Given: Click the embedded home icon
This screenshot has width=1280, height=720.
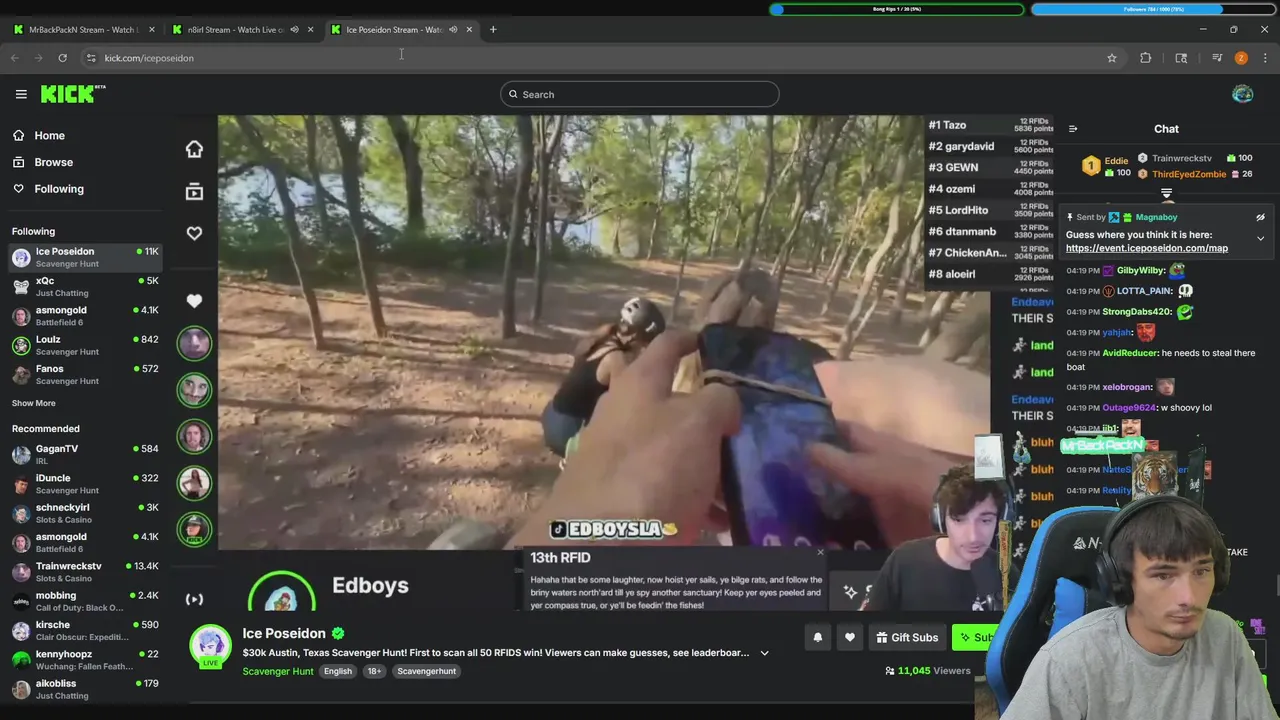Looking at the screenshot, I should click(194, 149).
